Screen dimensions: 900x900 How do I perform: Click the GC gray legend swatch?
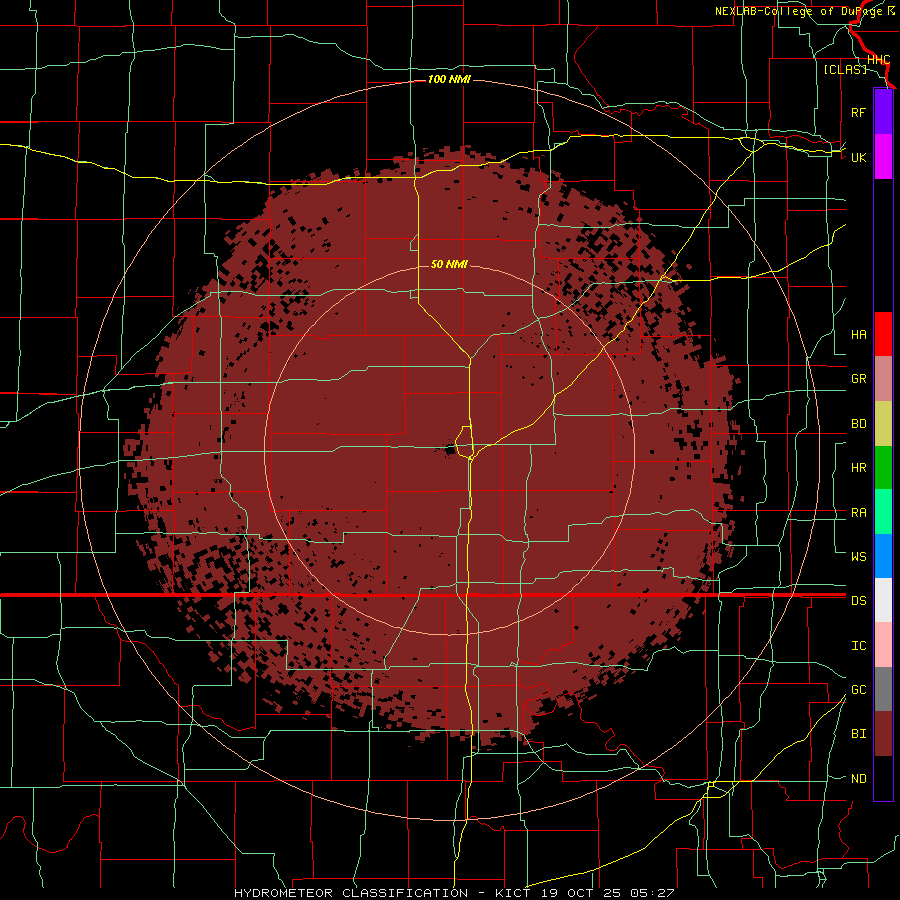pos(883,689)
